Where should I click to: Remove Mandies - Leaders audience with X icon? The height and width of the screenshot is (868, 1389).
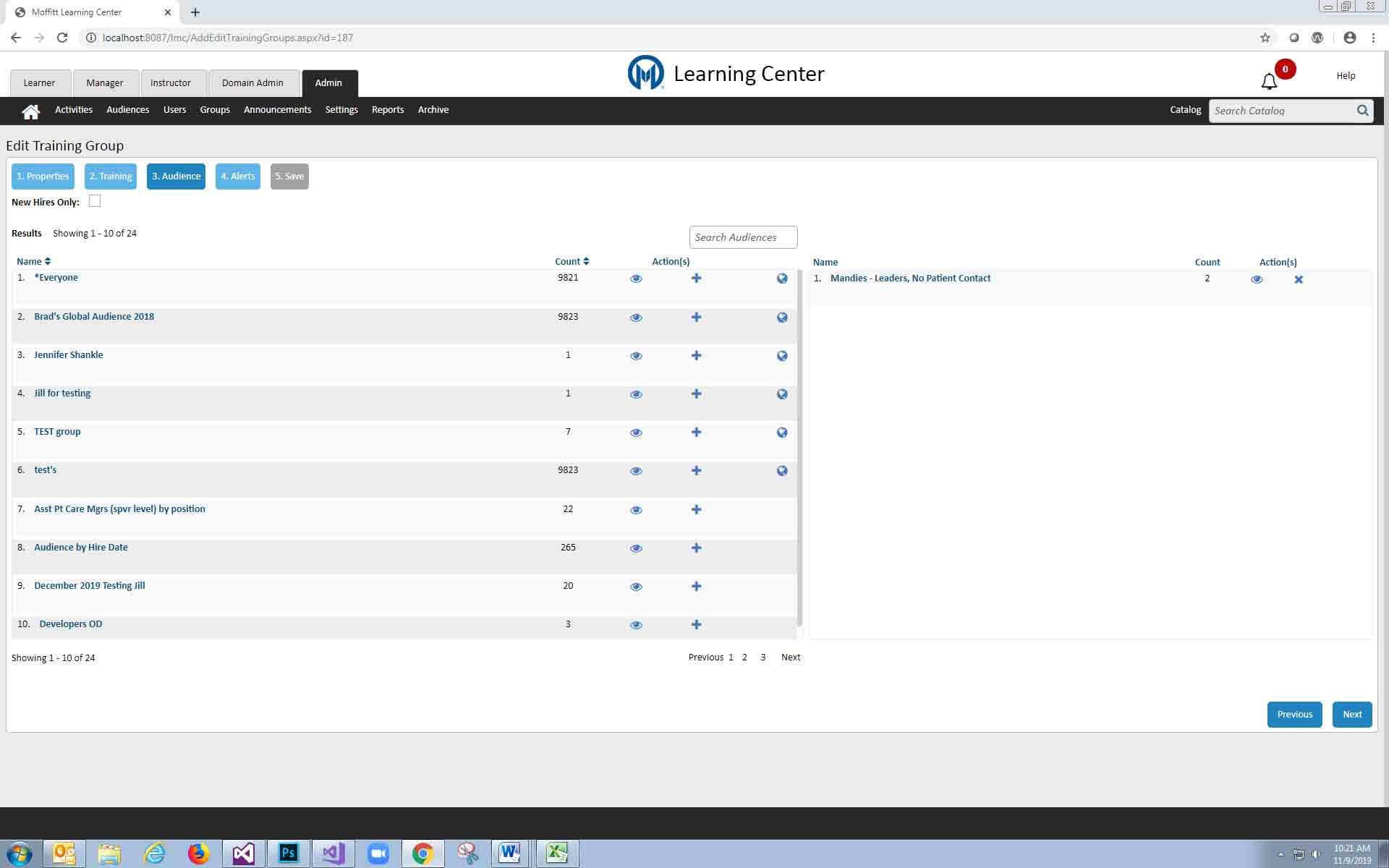(1299, 279)
